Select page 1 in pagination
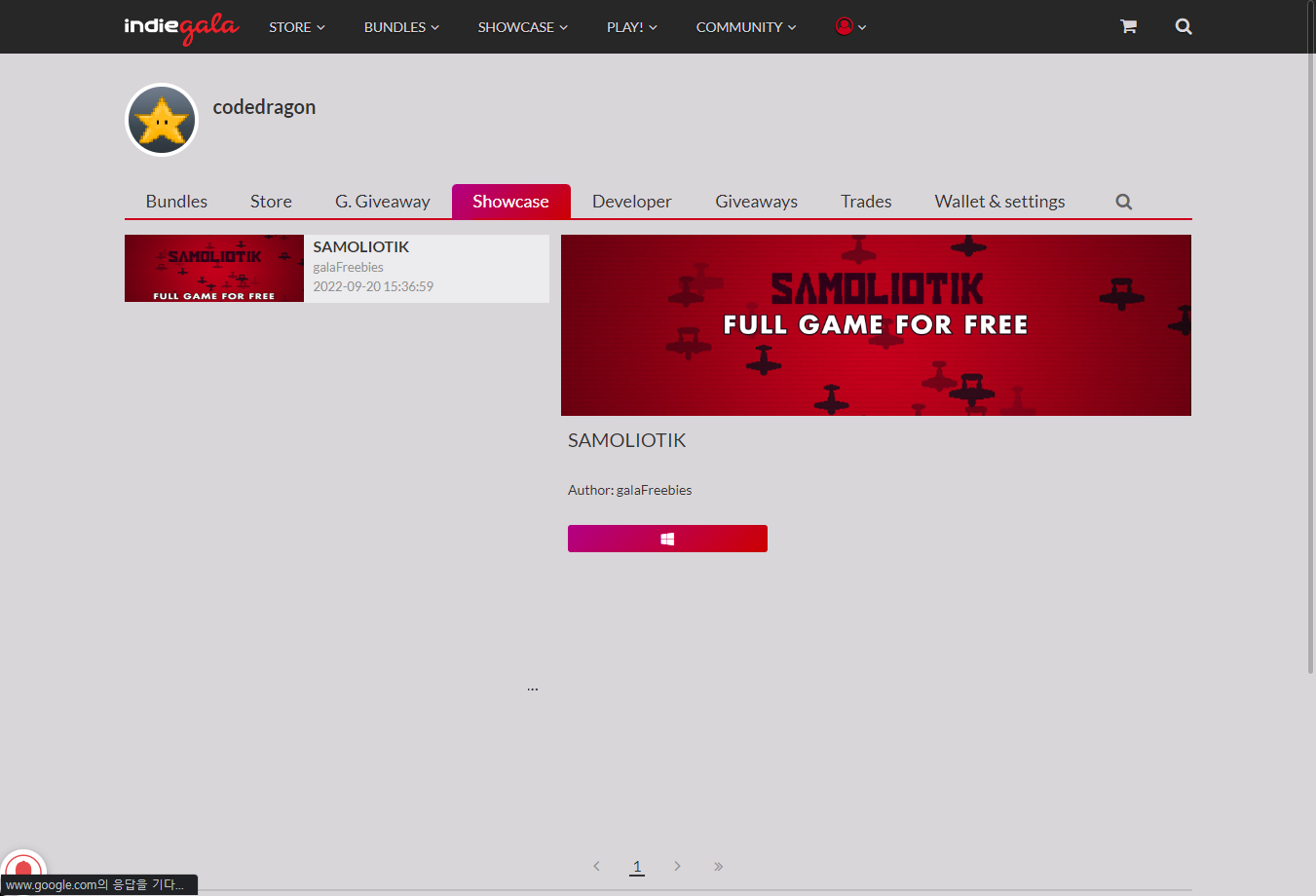The width and height of the screenshot is (1316, 896). tap(637, 866)
